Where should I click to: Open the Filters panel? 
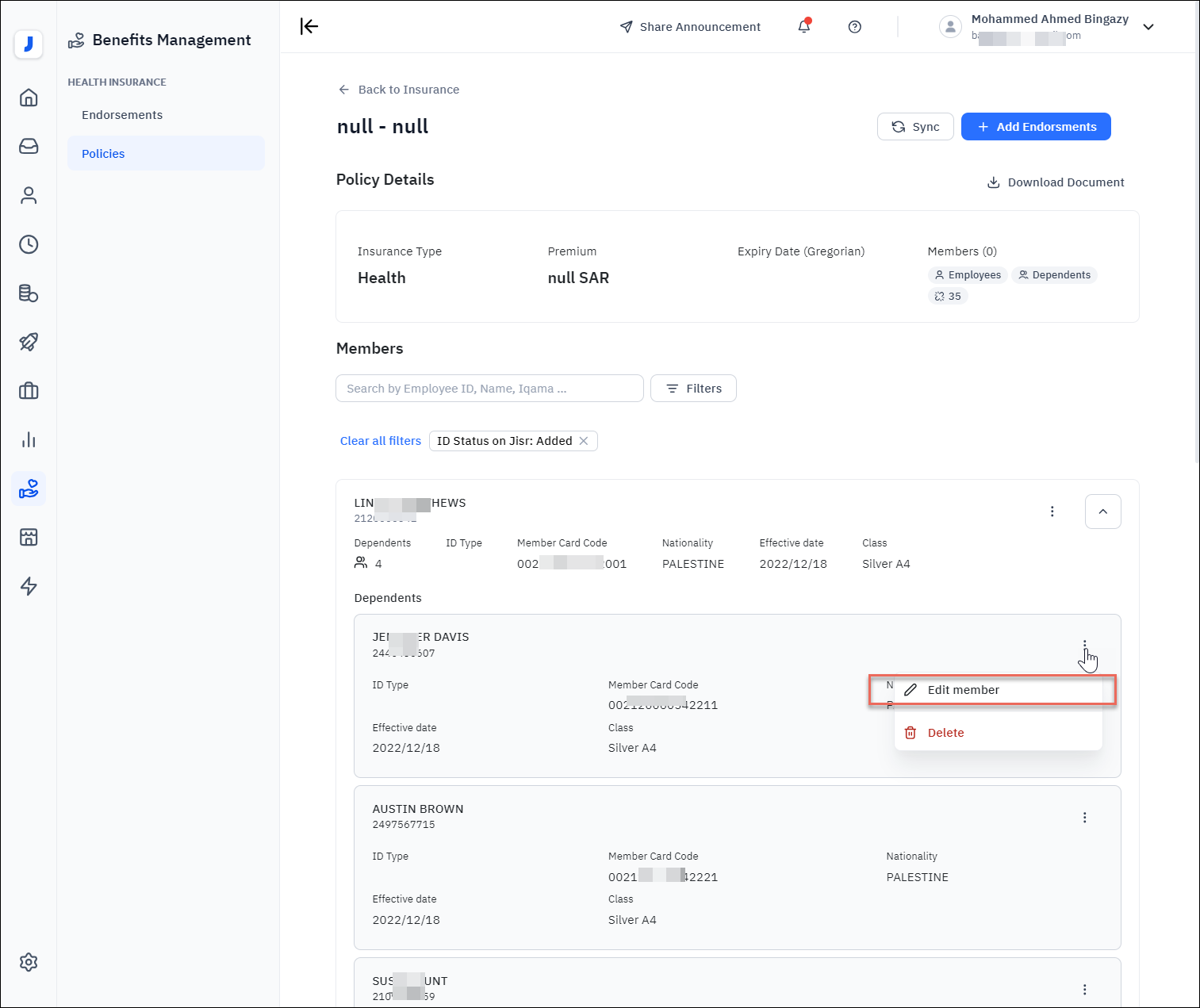693,389
